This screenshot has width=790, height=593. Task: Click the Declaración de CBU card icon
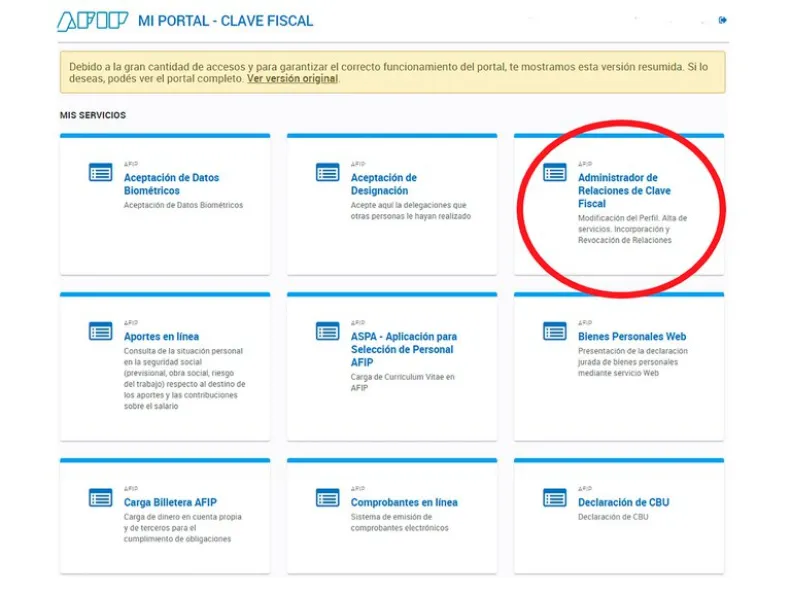click(x=554, y=497)
